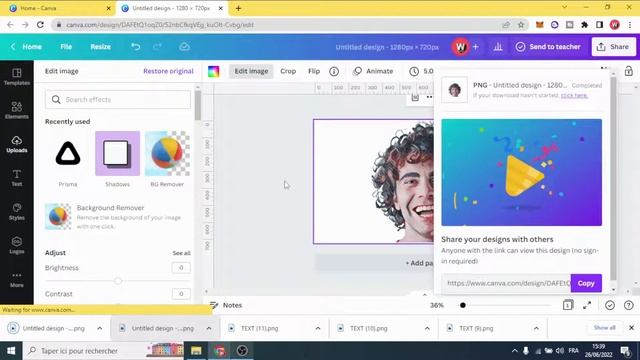Image resolution: width=640 pixels, height=360 pixels.
Task: Open the Templates sidebar panel
Action: 17,77
